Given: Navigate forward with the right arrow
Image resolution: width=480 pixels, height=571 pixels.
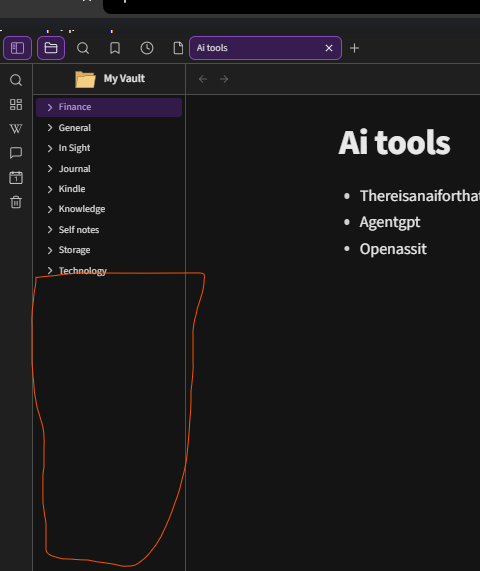Looking at the screenshot, I should (224, 79).
